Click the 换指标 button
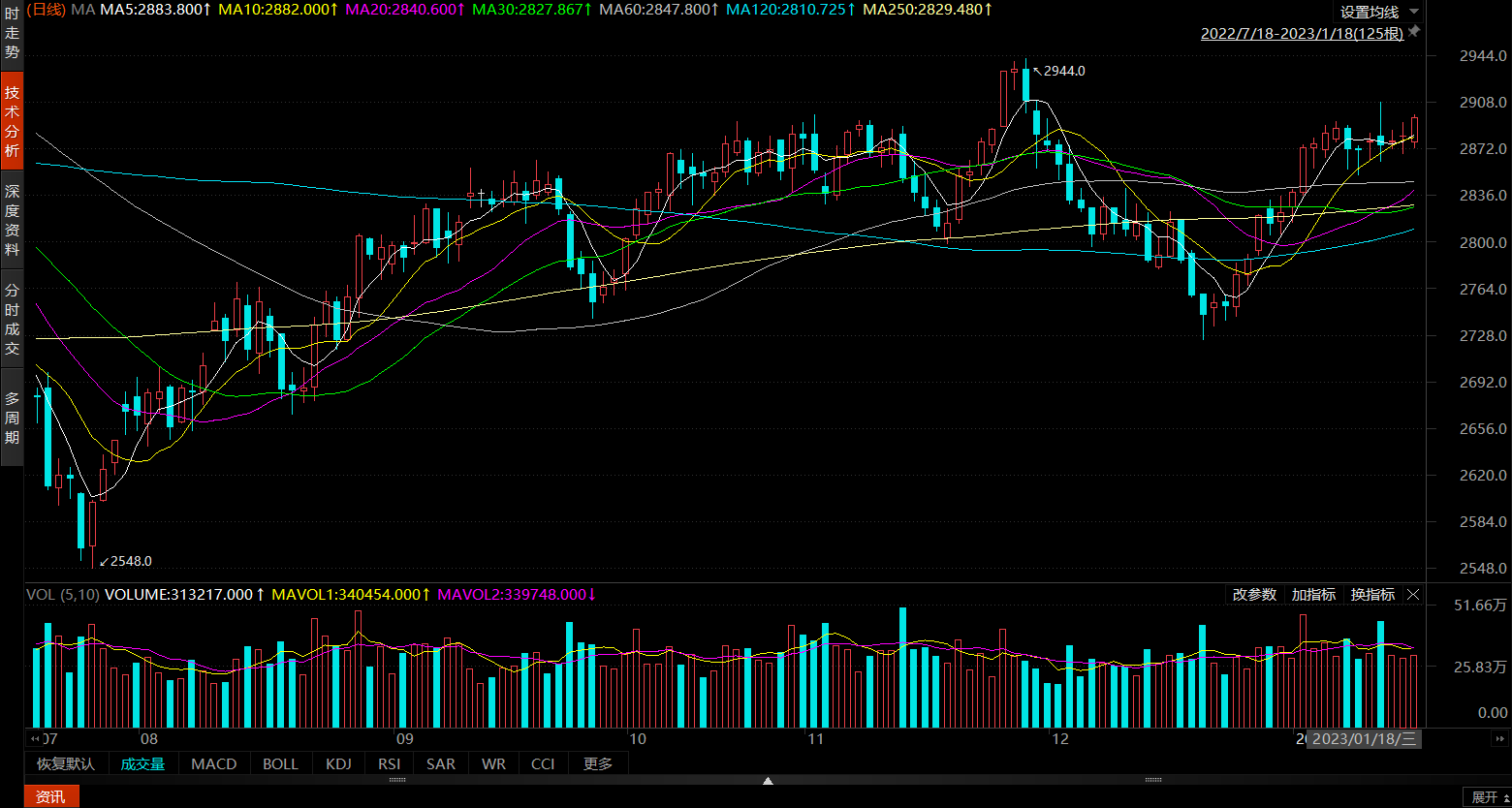The height and width of the screenshot is (808, 1512). [1373, 595]
